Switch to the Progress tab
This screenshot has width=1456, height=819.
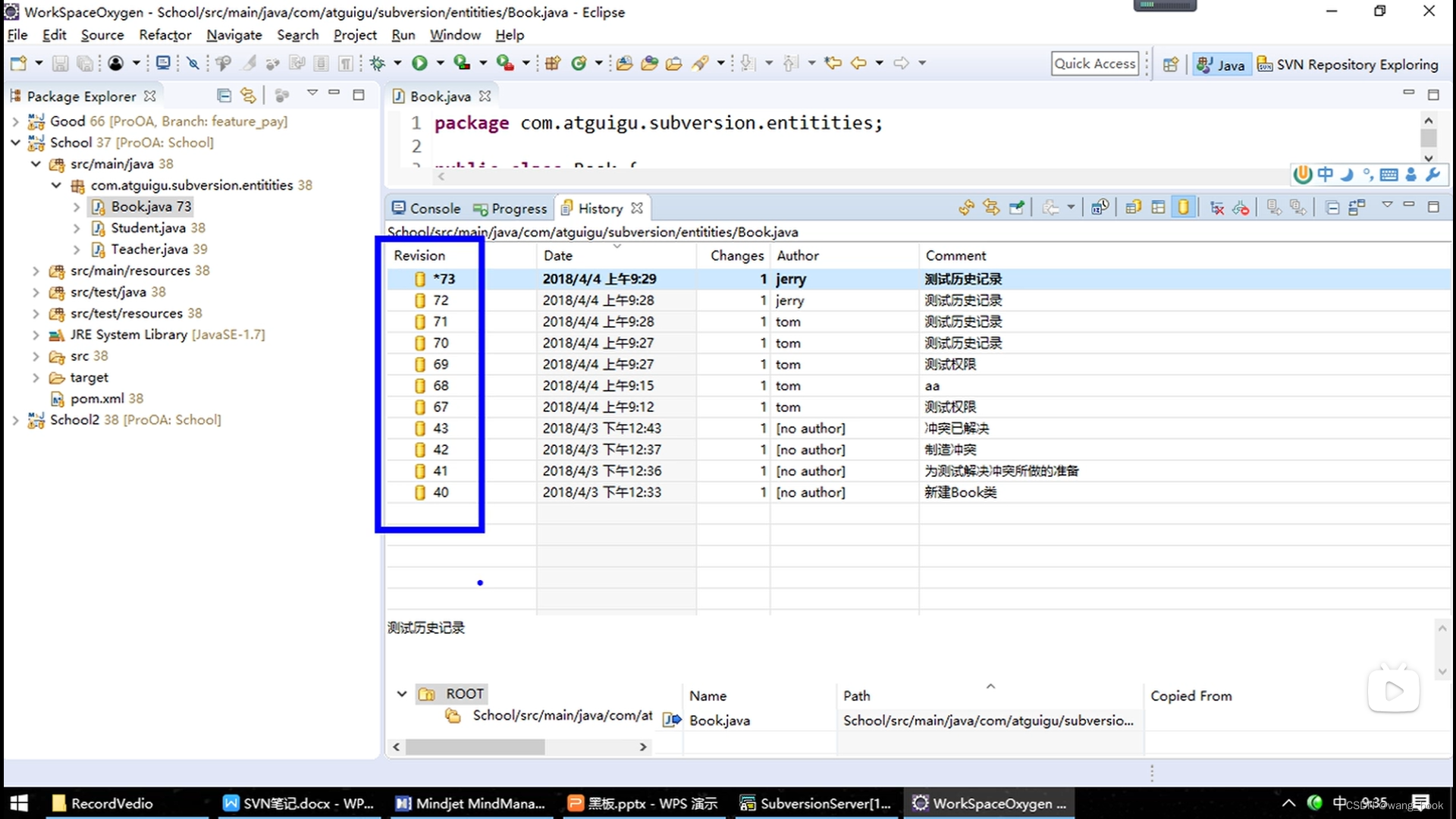[510, 208]
